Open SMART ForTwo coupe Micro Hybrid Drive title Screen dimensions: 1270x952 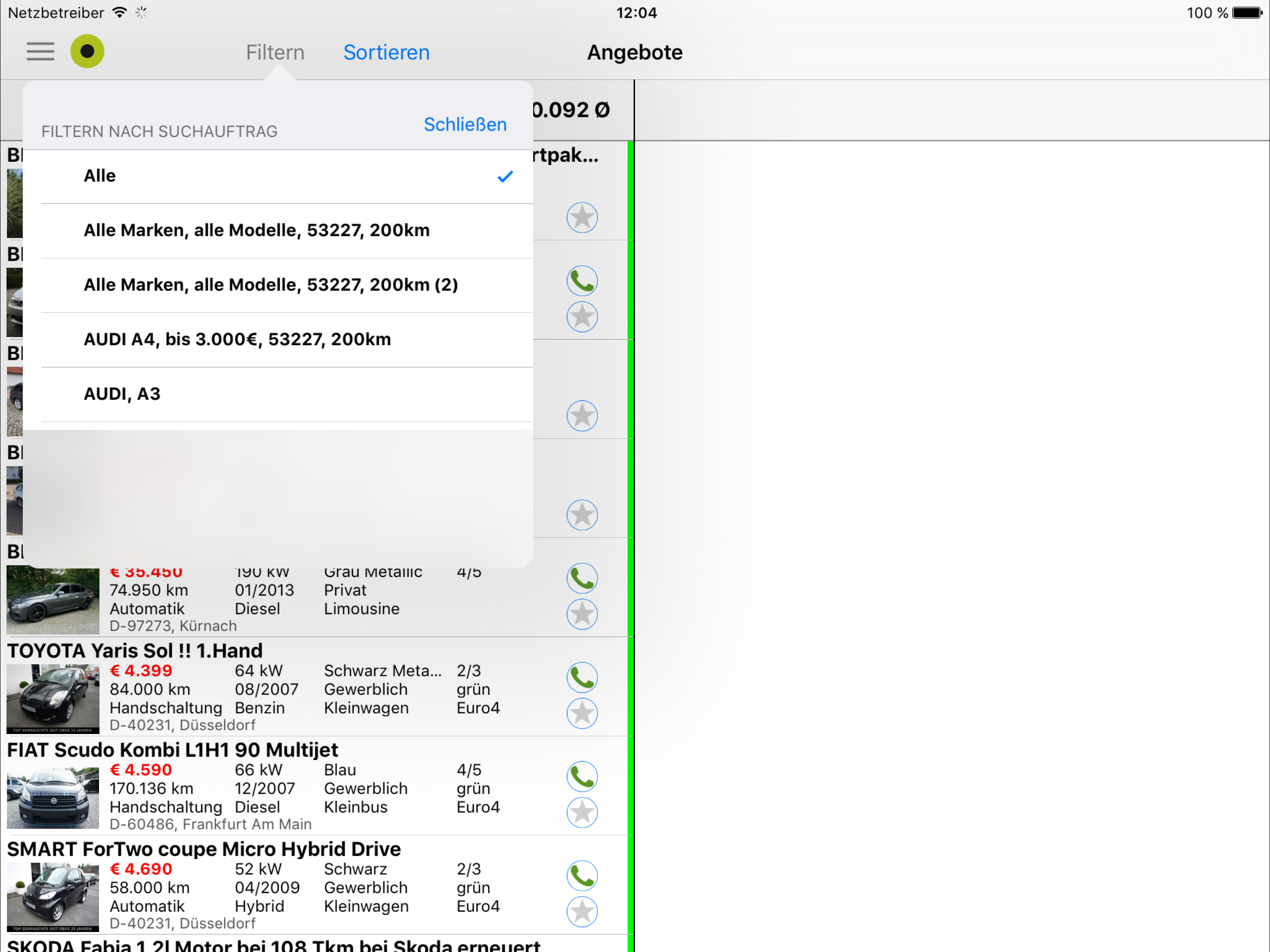click(204, 850)
